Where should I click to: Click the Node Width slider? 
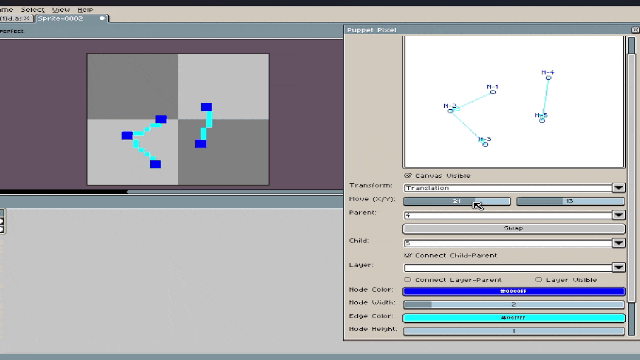514,304
